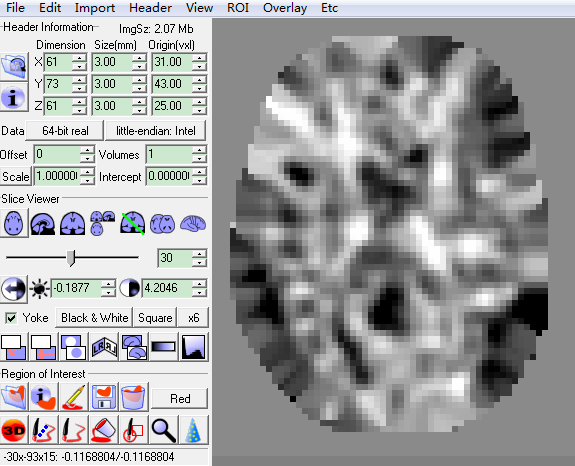Open 3D render button
The height and width of the screenshot is (466, 575).
click(14, 430)
